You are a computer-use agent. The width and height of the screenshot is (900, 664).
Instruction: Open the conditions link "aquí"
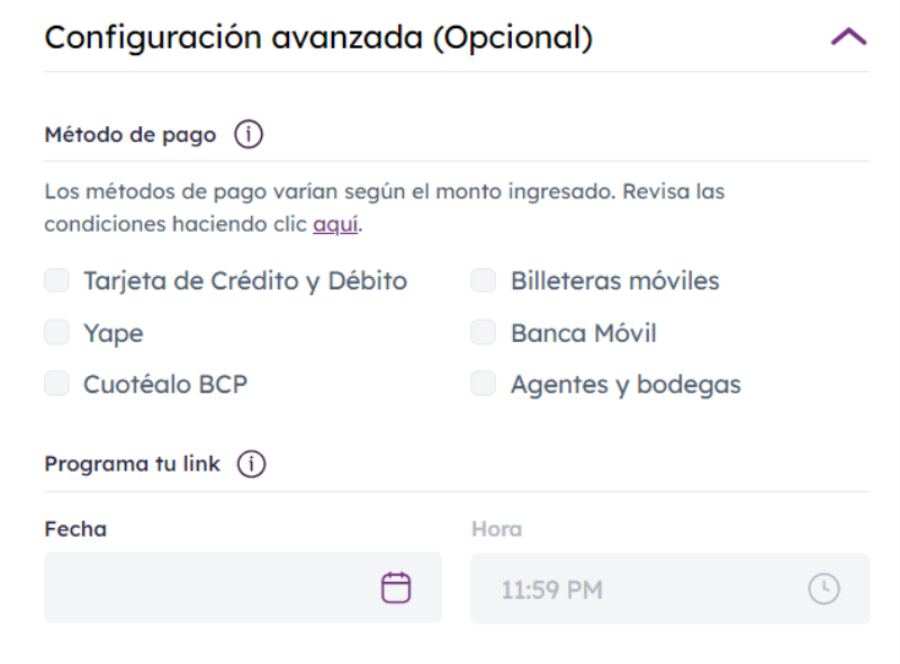click(336, 225)
